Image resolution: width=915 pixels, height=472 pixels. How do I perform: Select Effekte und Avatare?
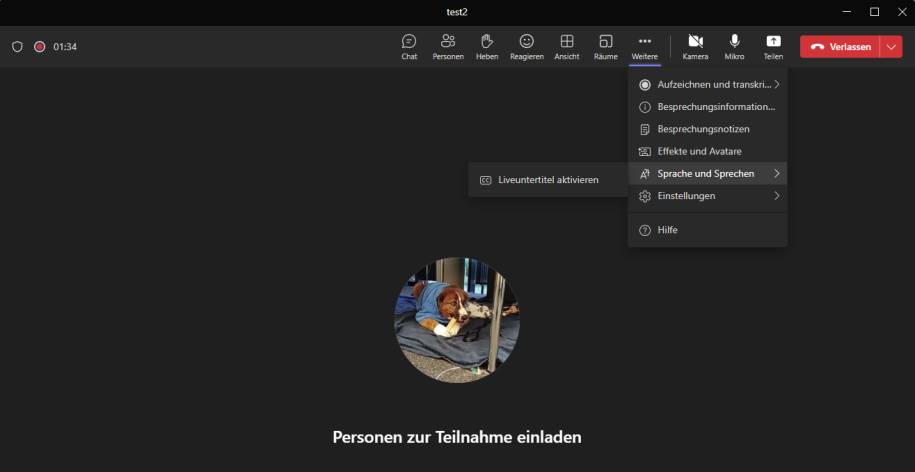coord(707,151)
